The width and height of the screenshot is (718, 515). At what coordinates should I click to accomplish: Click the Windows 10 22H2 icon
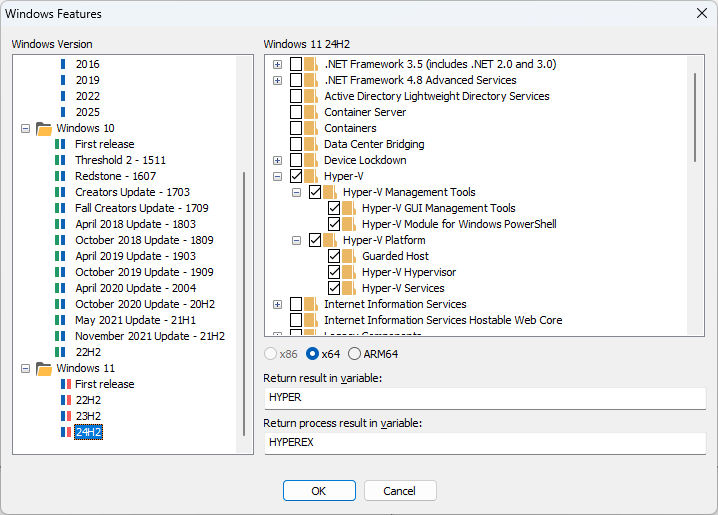pos(60,352)
